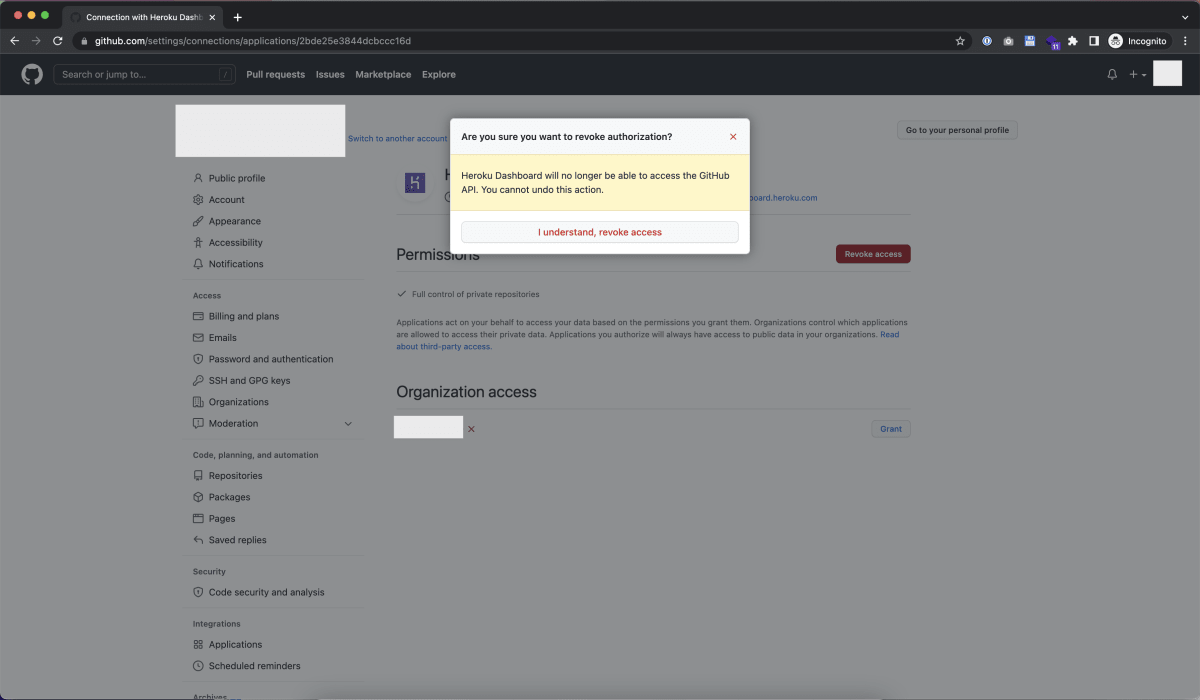Image resolution: width=1200 pixels, height=700 pixels.
Task: Open a new browser tab
Action: tap(237, 17)
